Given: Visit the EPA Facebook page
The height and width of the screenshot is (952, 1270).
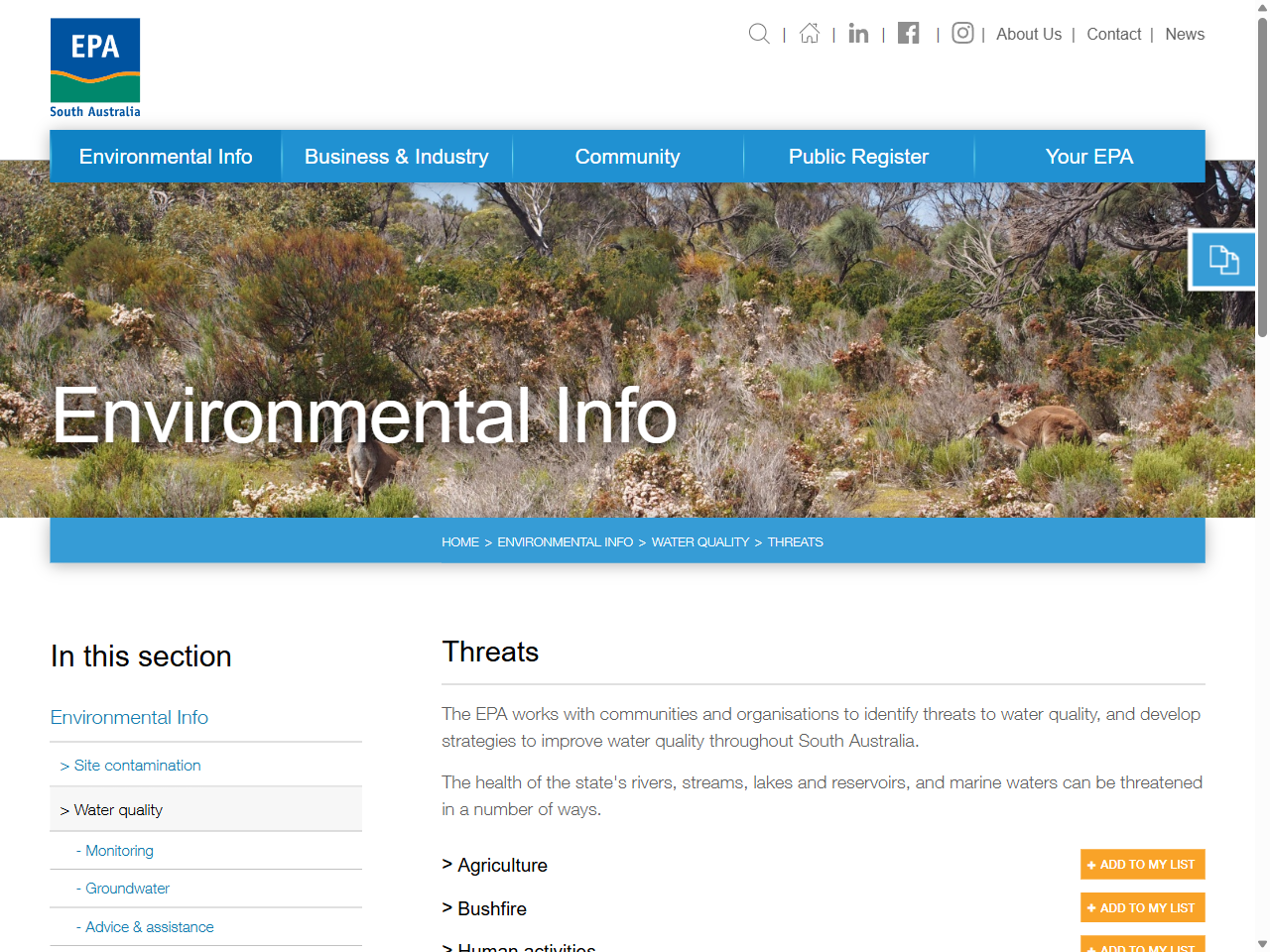Looking at the screenshot, I should tap(908, 34).
